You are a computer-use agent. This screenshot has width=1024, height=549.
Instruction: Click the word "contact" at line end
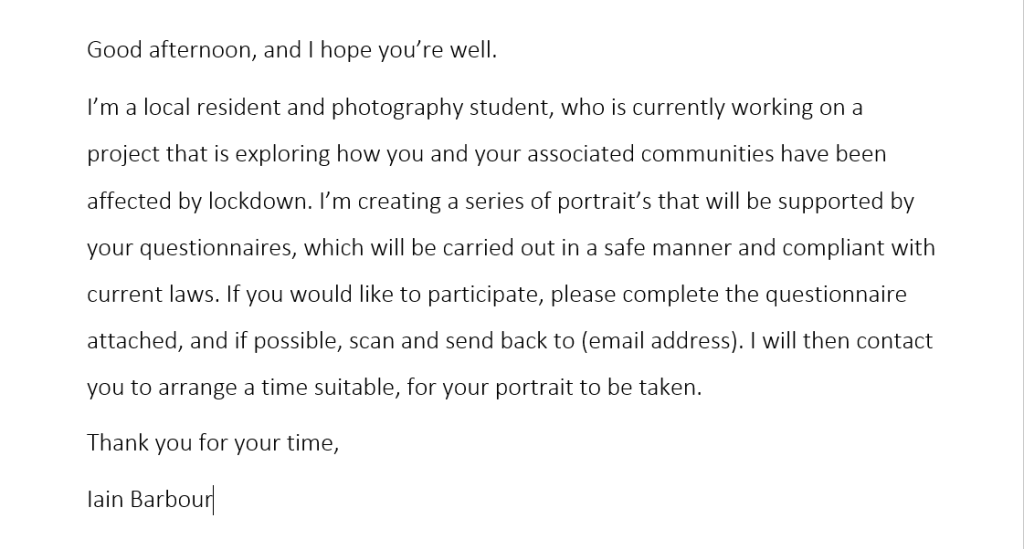coord(892,341)
